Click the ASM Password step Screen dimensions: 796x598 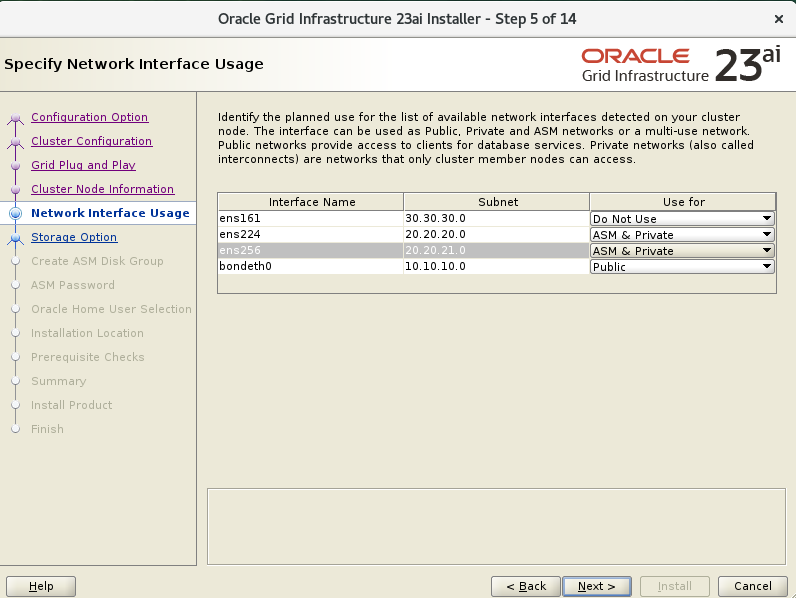(73, 285)
